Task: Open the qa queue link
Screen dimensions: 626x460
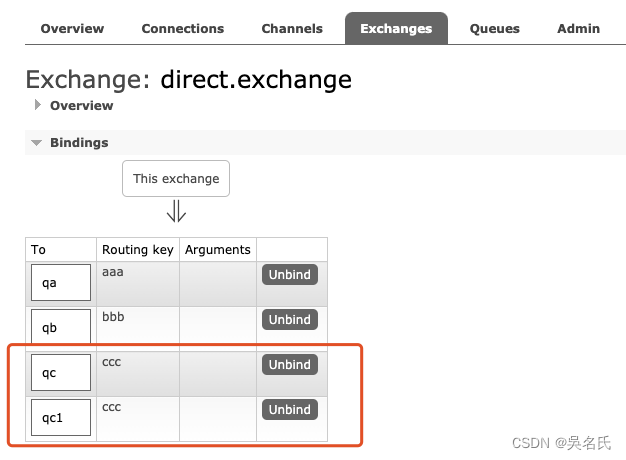Action: click(49, 283)
